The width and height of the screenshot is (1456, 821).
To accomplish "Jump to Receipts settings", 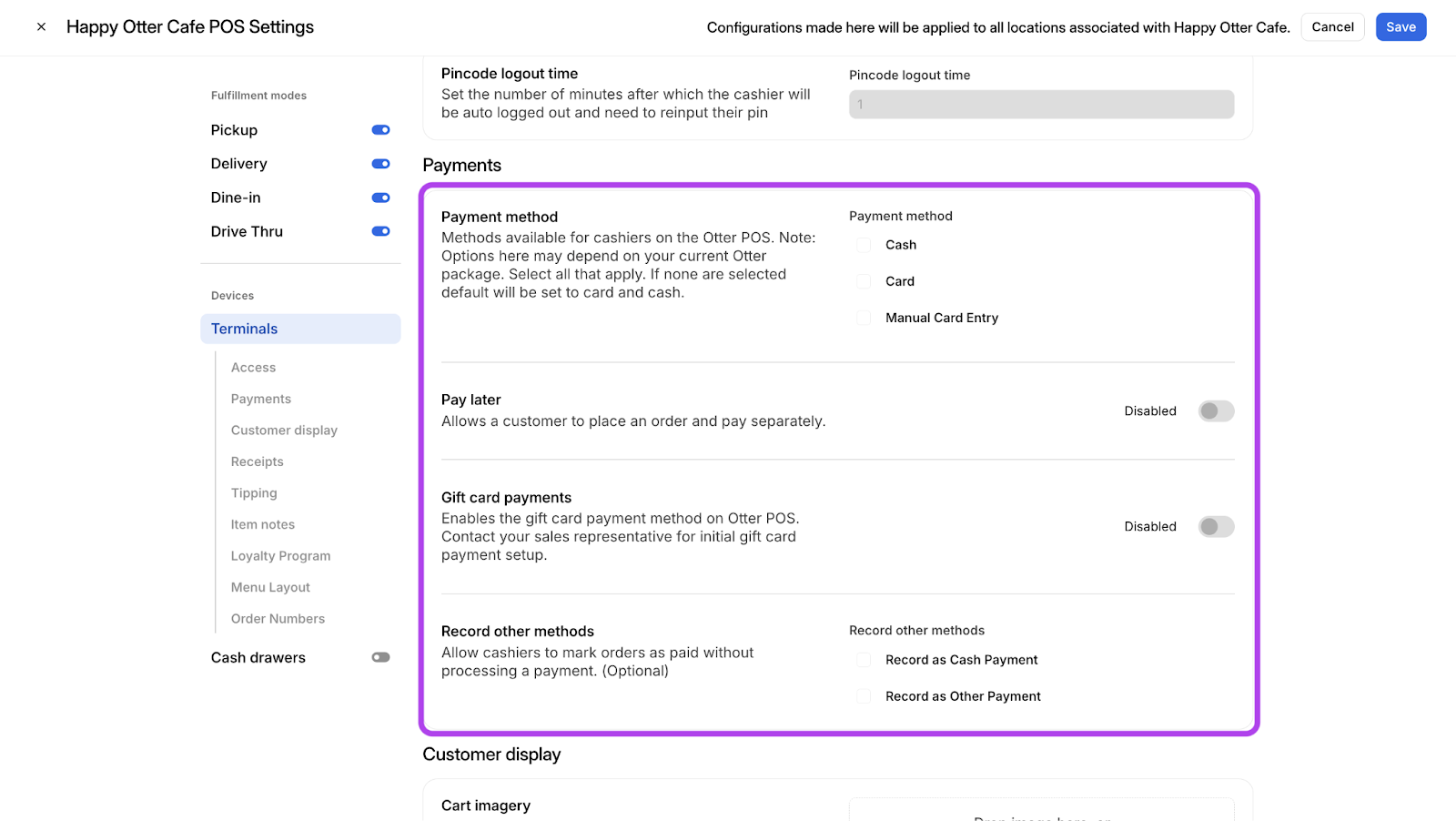I will pyautogui.click(x=258, y=461).
